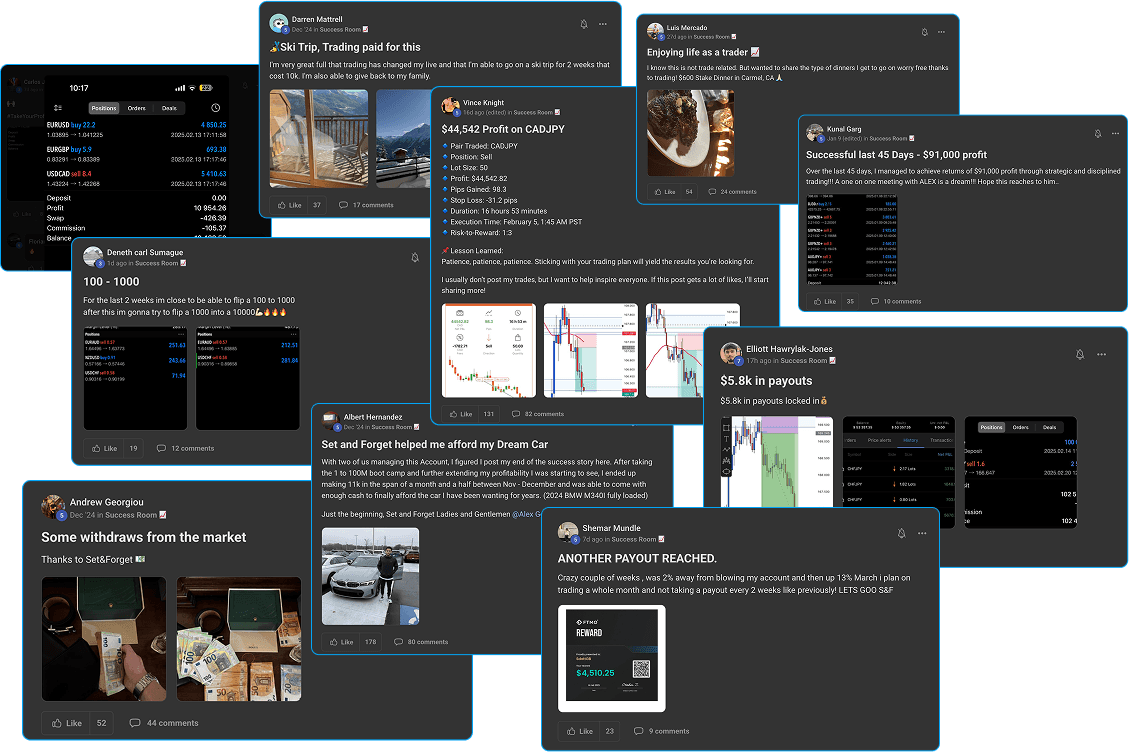This screenshot has height=752, width=1129.
Task: Open 9 comments on Shemar Mundle's post
Action: (x=661, y=731)
